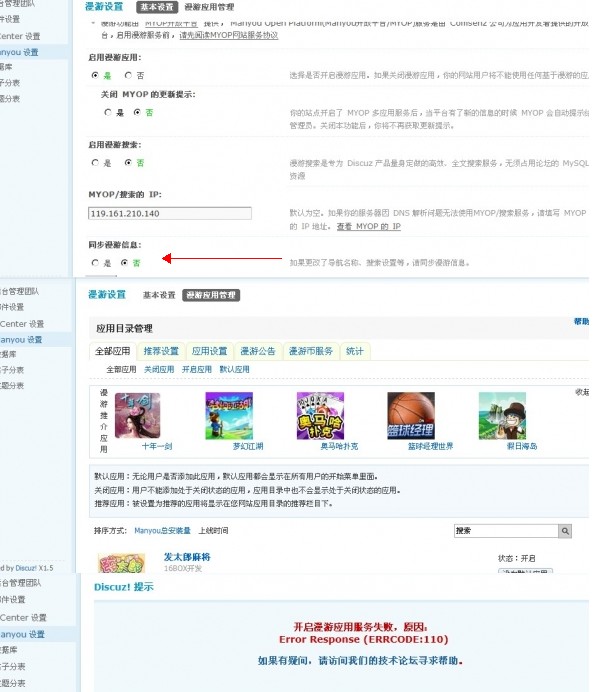Sort by 上线时间
Viewport: 605px width, 692px height.
point(213,530)
